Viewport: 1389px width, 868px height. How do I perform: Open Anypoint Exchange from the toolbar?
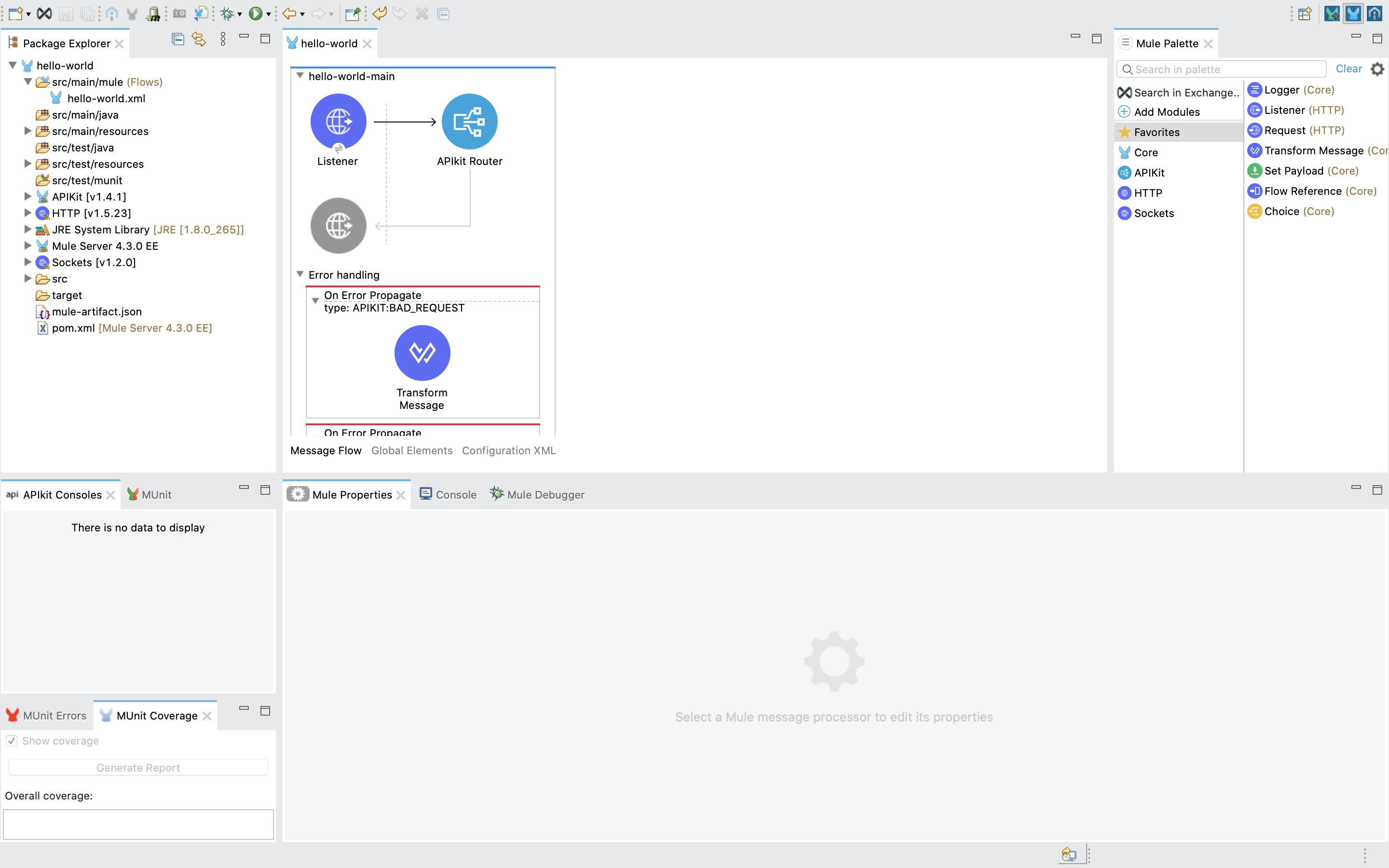44,13
